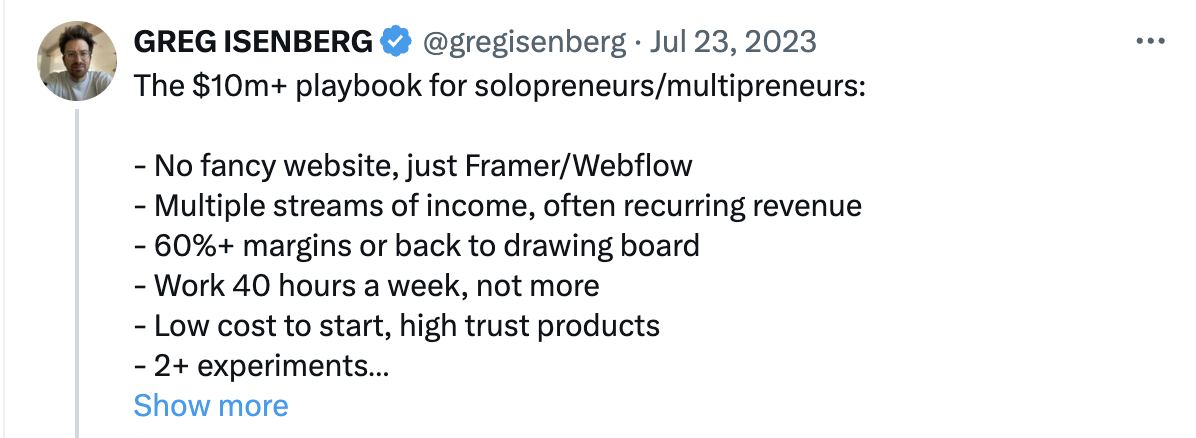Click the "Low cost to start" bullet
Screen dimensions: 1196x438
396,325
